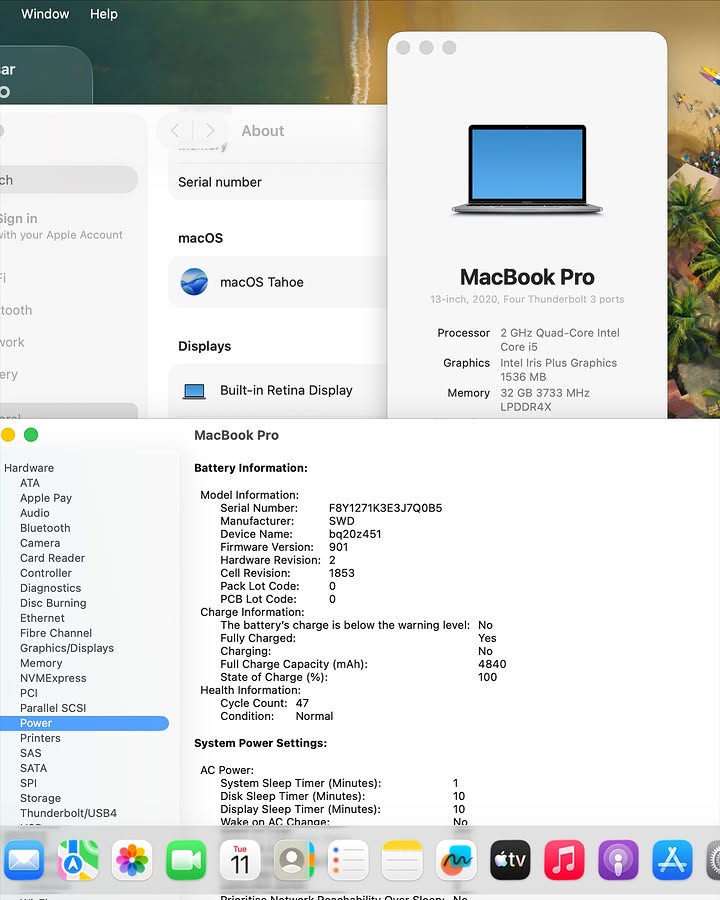Select ATA in Hardware sidebar
Viewport: 720px width, 900px height.
[30, 483]
